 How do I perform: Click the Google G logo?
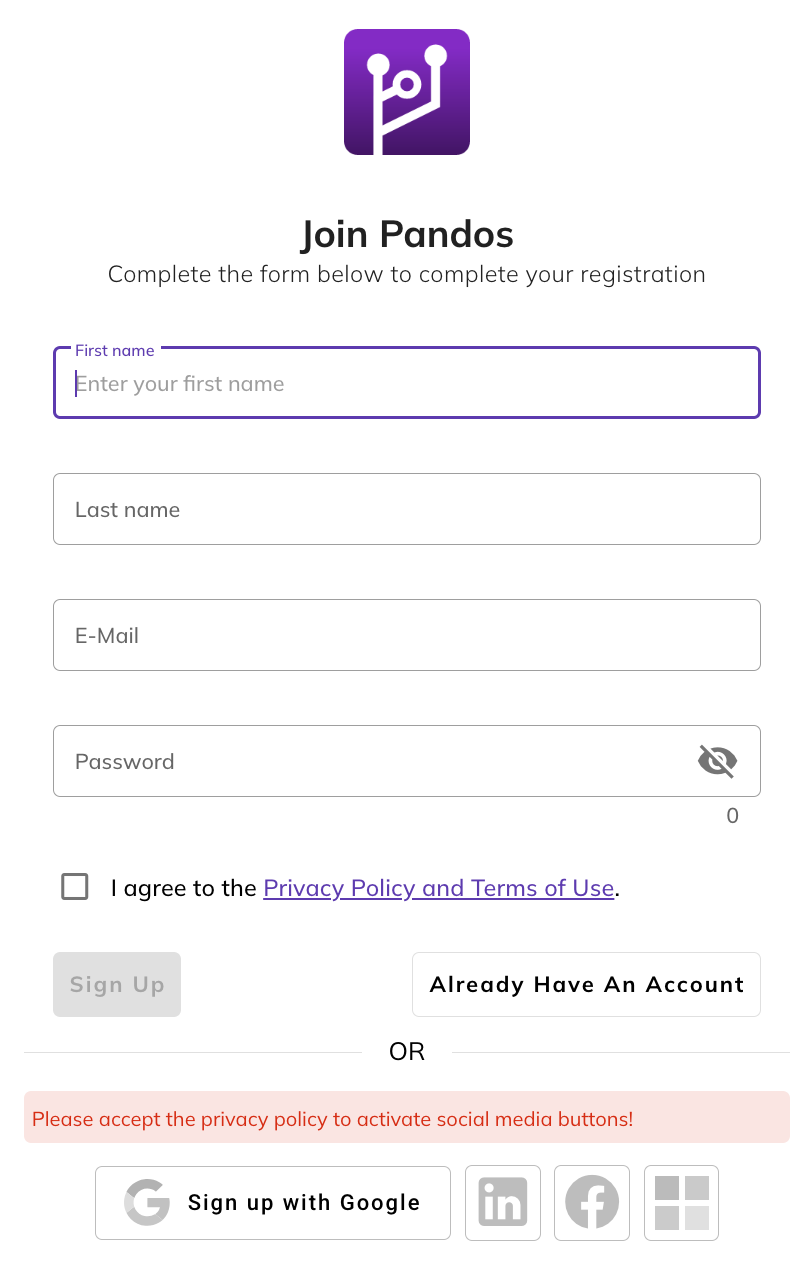[147, 1203]
